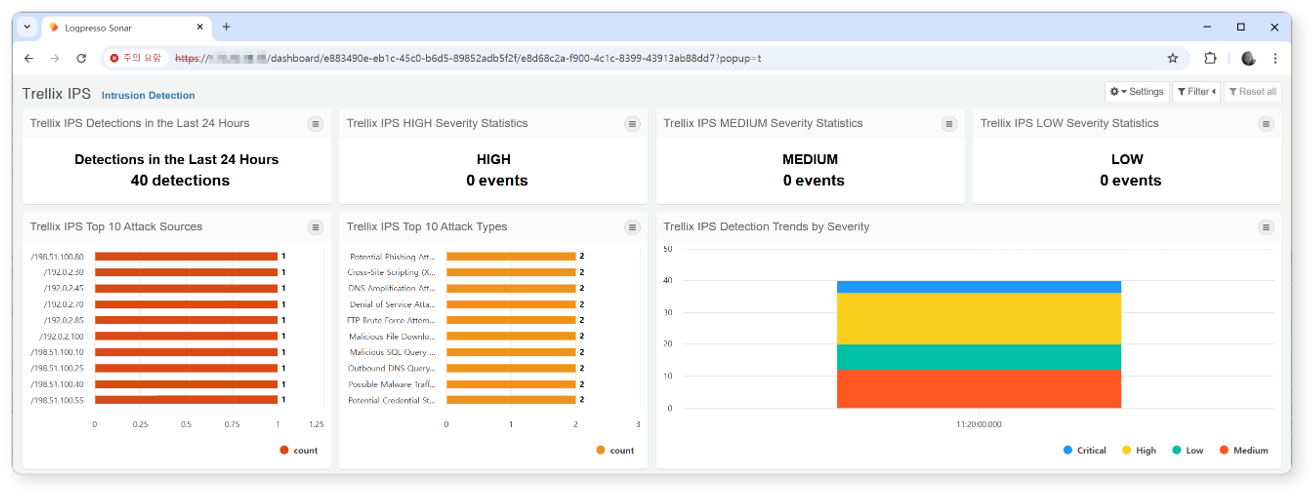
Task: Toggle count legend in Attack Sources chart
Action: (299, 451)
